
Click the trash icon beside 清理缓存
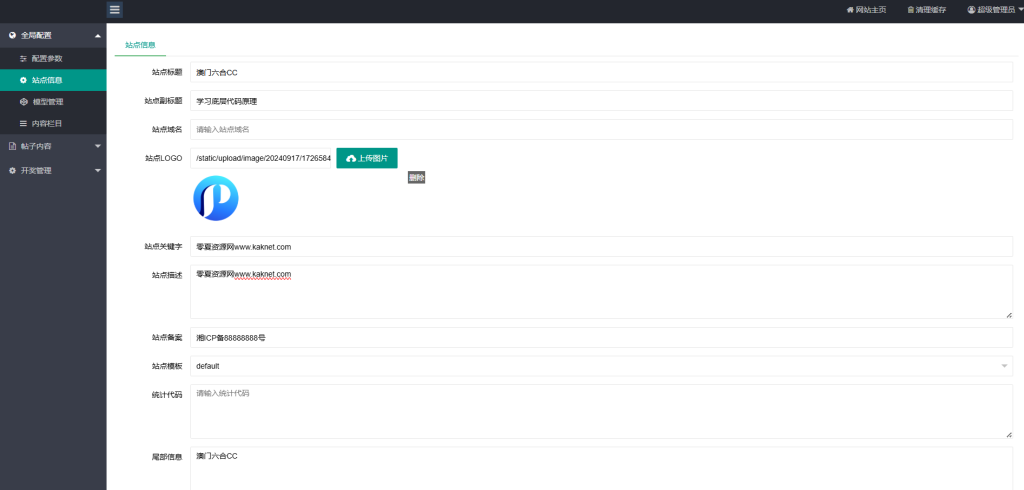coord(910,10)
